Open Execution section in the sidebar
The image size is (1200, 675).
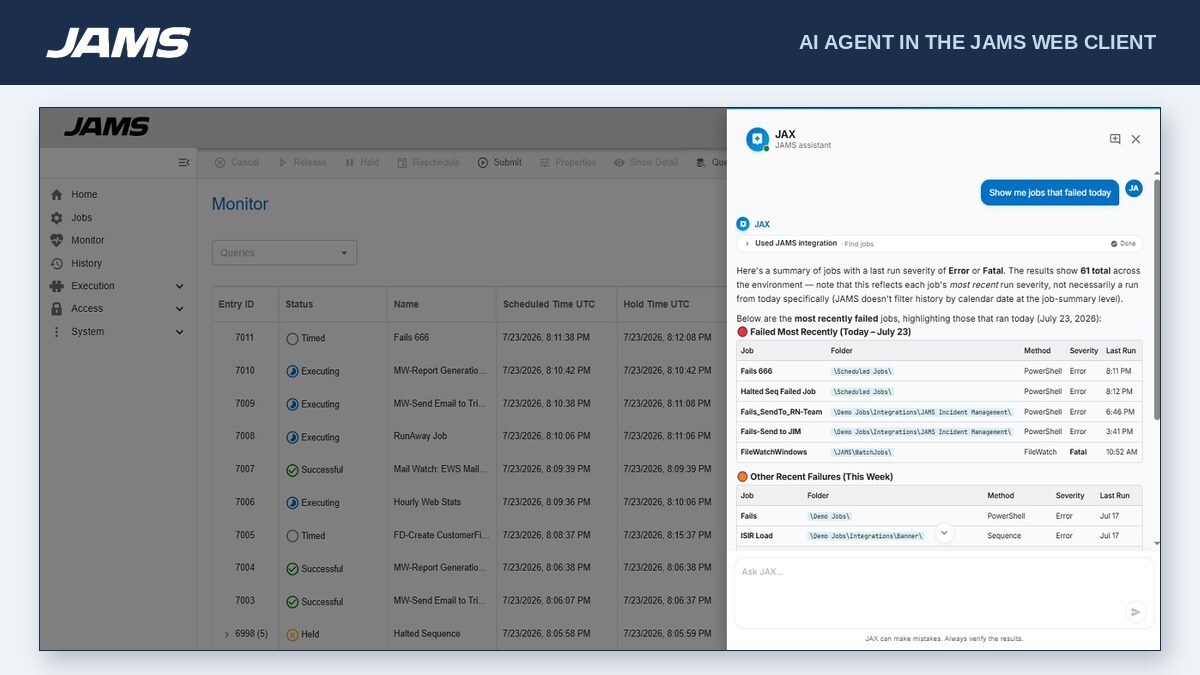click(92, 286)
